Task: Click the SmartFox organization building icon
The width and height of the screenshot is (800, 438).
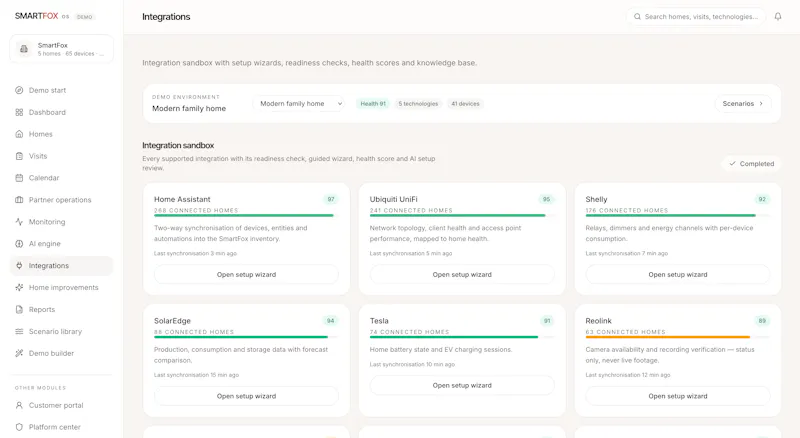Action: click(23, 49)
